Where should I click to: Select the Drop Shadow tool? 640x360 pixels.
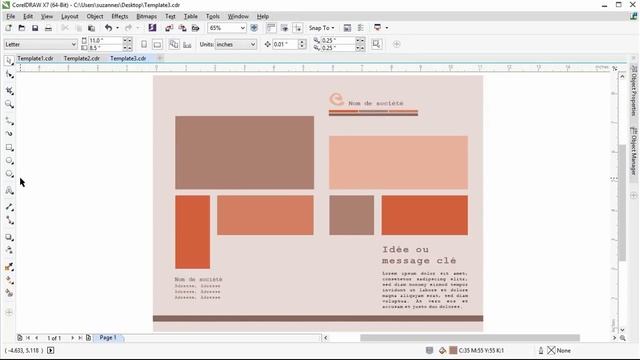9,237
